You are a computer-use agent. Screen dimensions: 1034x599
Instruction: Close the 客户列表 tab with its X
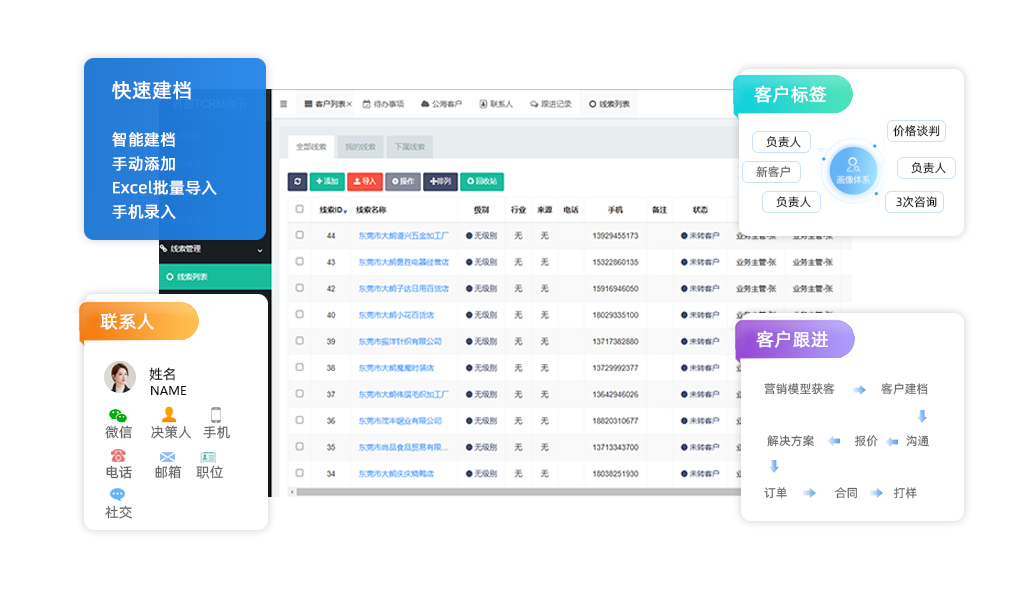pyautogui.click(x=349, y=104)
